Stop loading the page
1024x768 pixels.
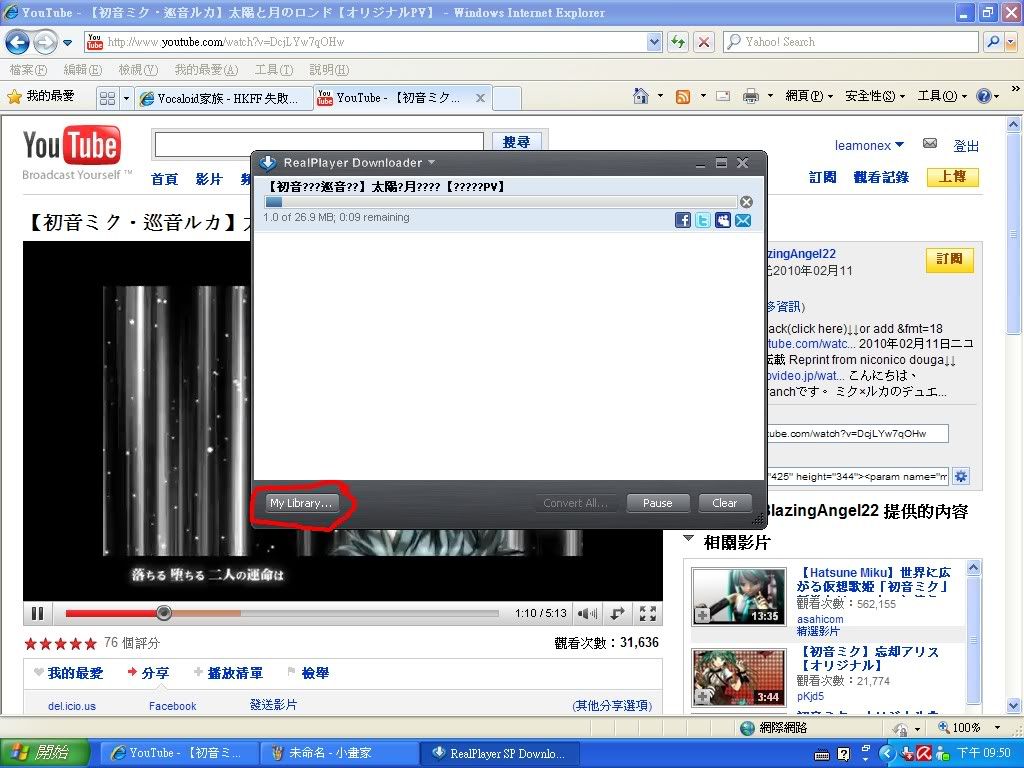[x=703, y=42]
